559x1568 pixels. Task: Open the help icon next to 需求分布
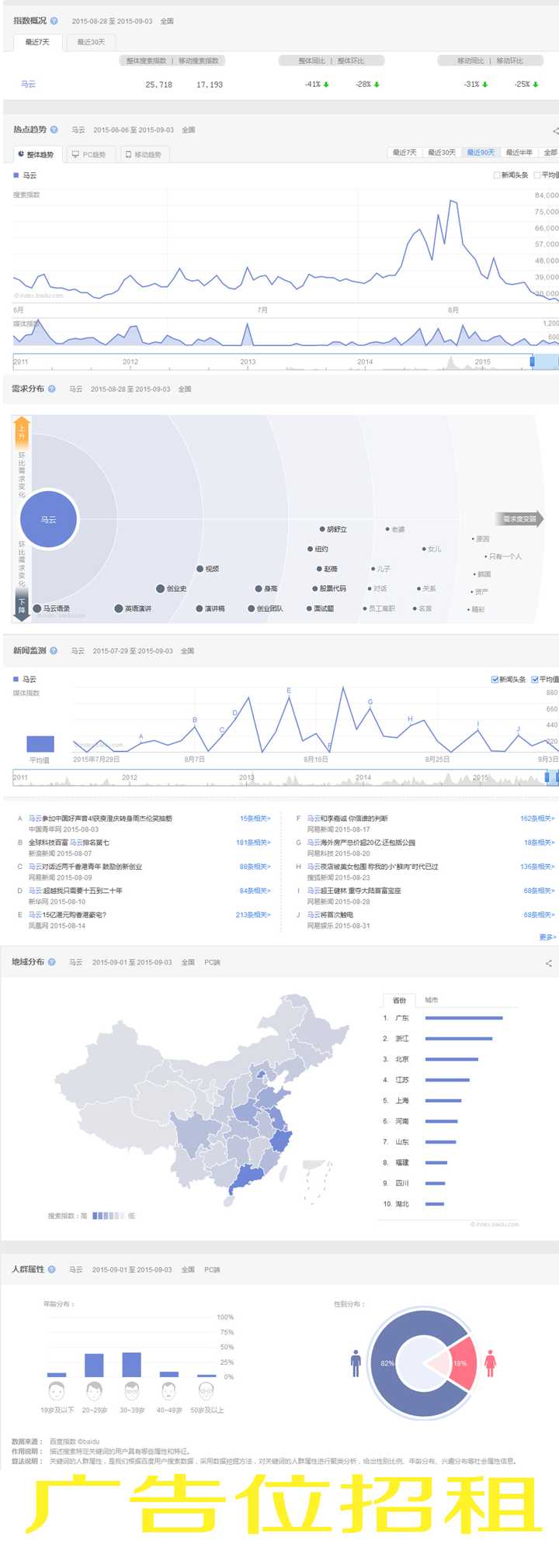coord(52,389)
